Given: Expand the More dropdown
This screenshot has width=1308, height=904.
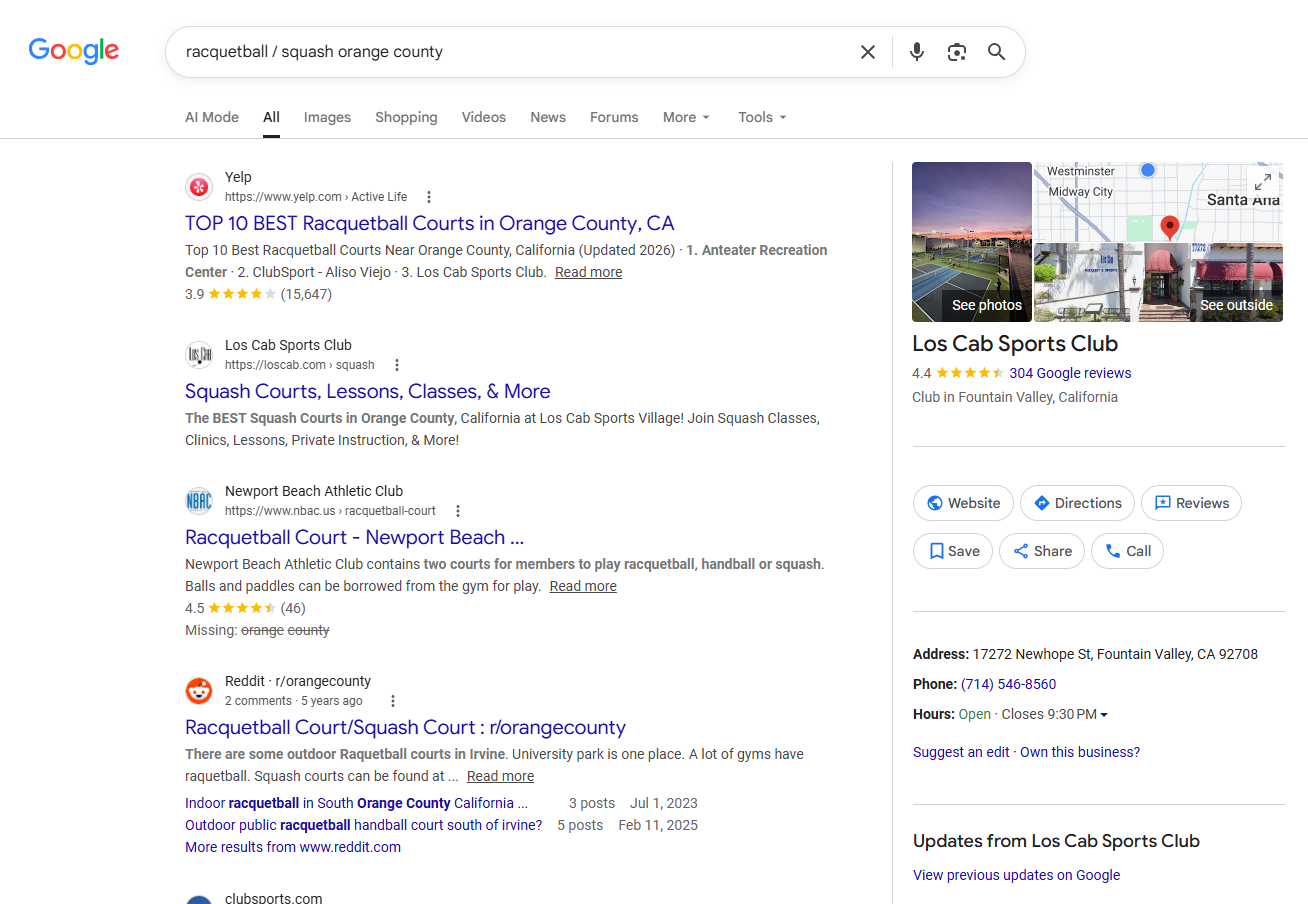Looking at the screenshot, I should 686,117.
